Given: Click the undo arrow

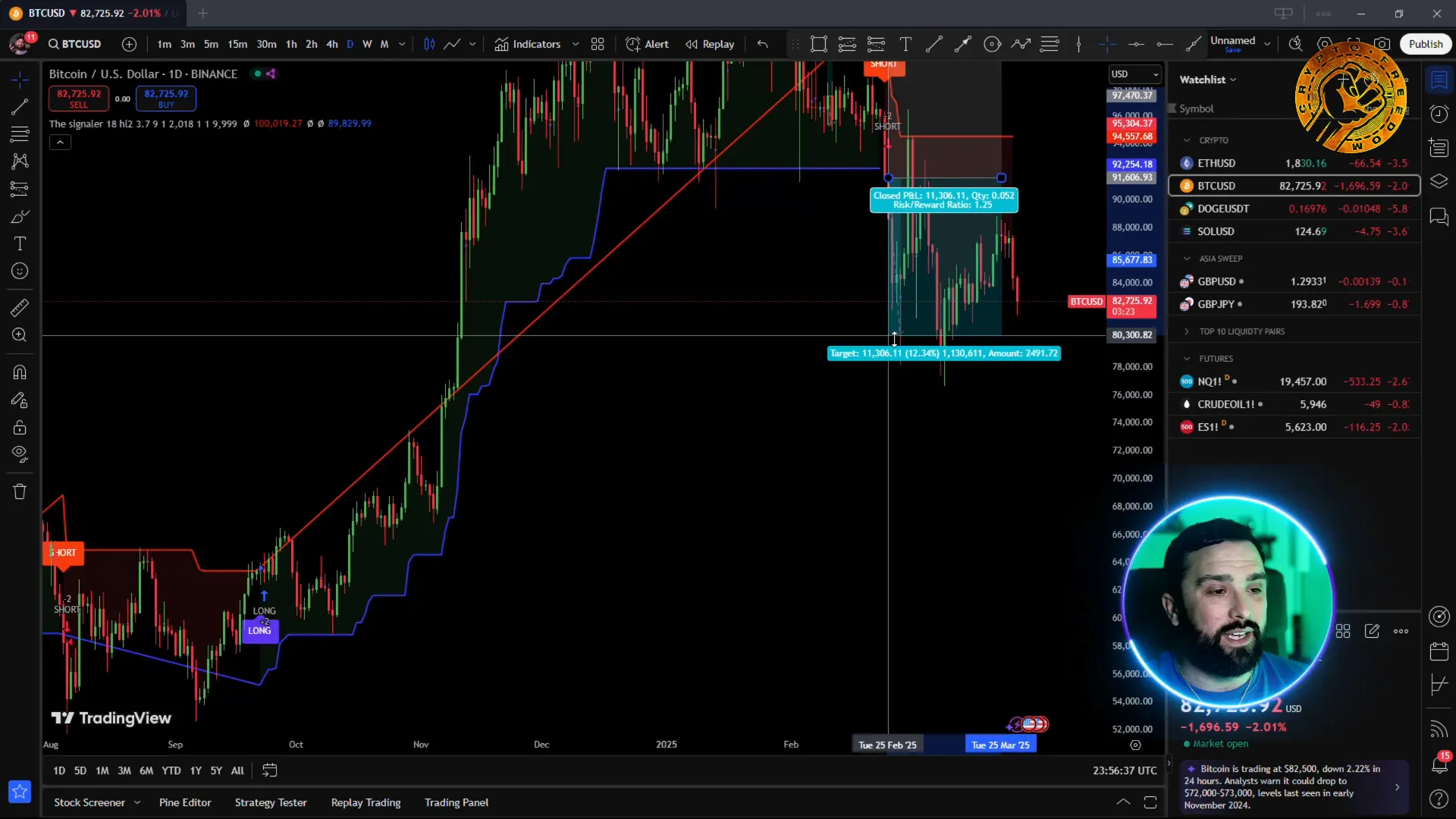Looking at the screenshot, I should 763,44.
